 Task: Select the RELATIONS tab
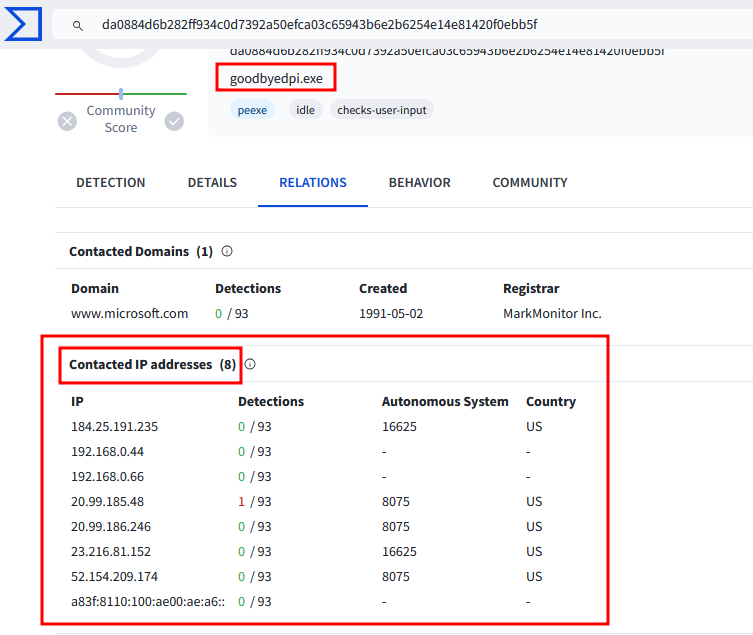pyautogui.click(x=313, y=183)
